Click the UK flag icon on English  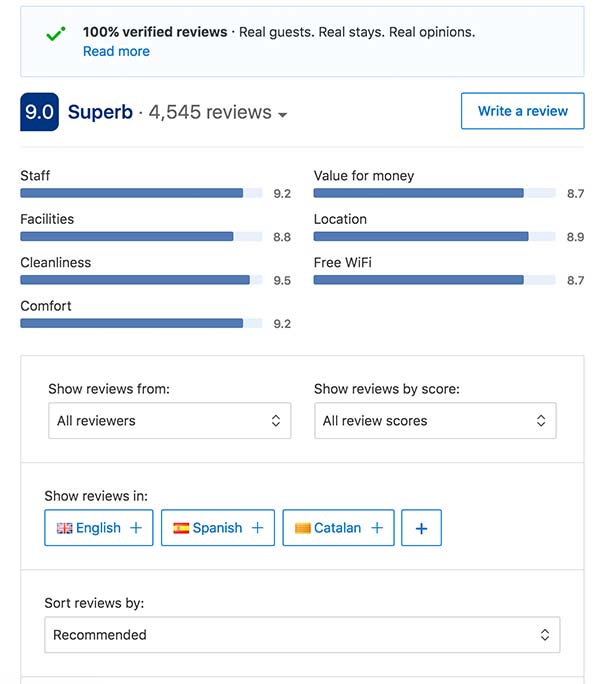click(64, 528)
